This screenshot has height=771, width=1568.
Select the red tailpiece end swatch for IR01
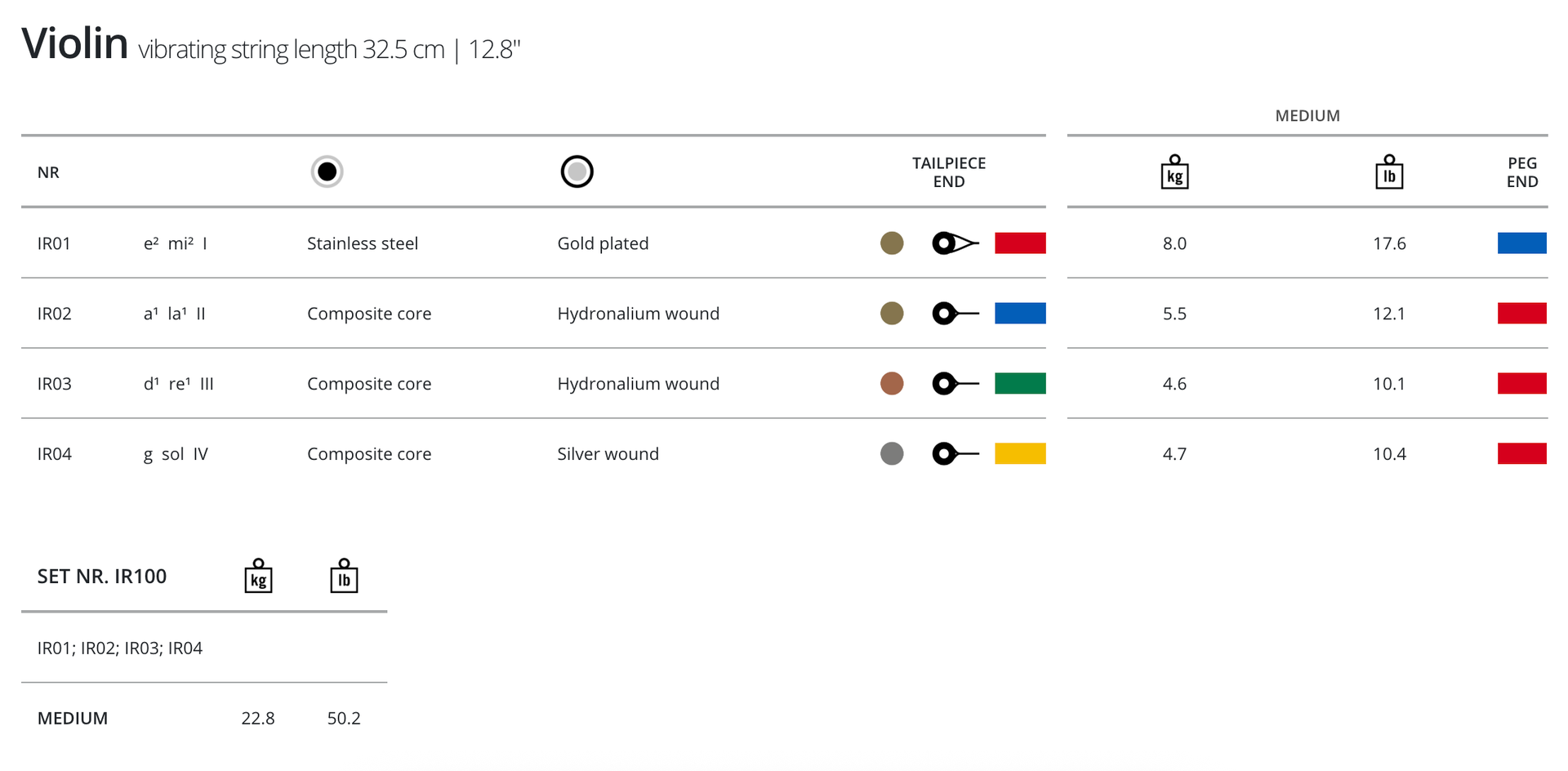click(1020, 243)
